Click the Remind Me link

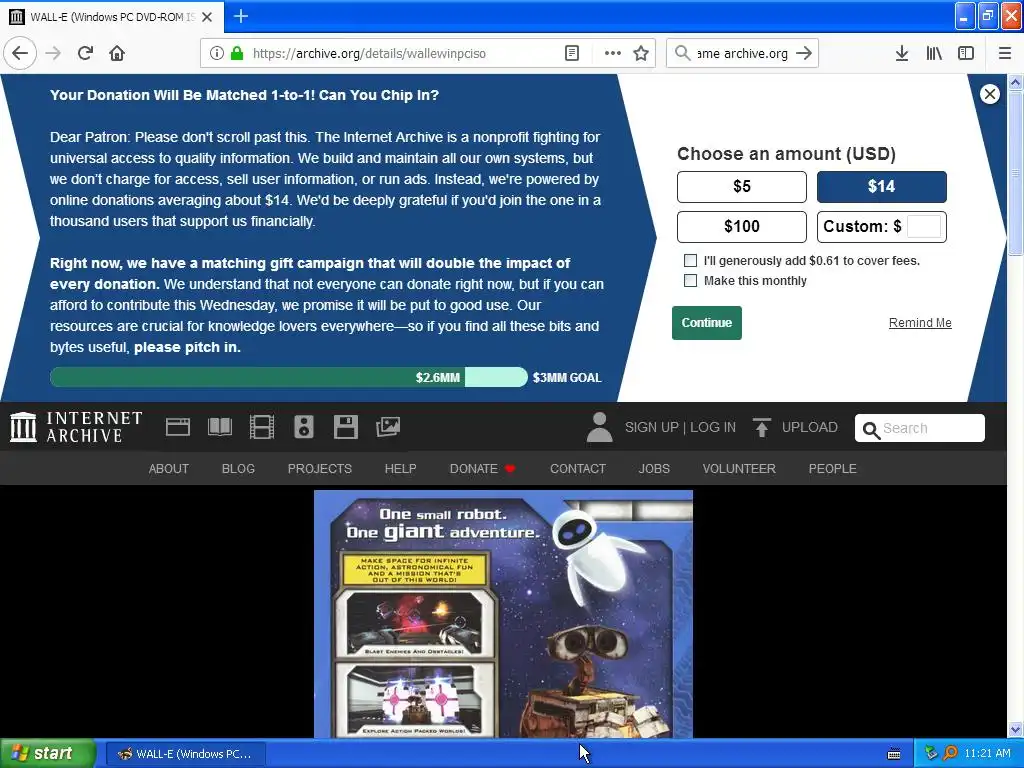920,323
